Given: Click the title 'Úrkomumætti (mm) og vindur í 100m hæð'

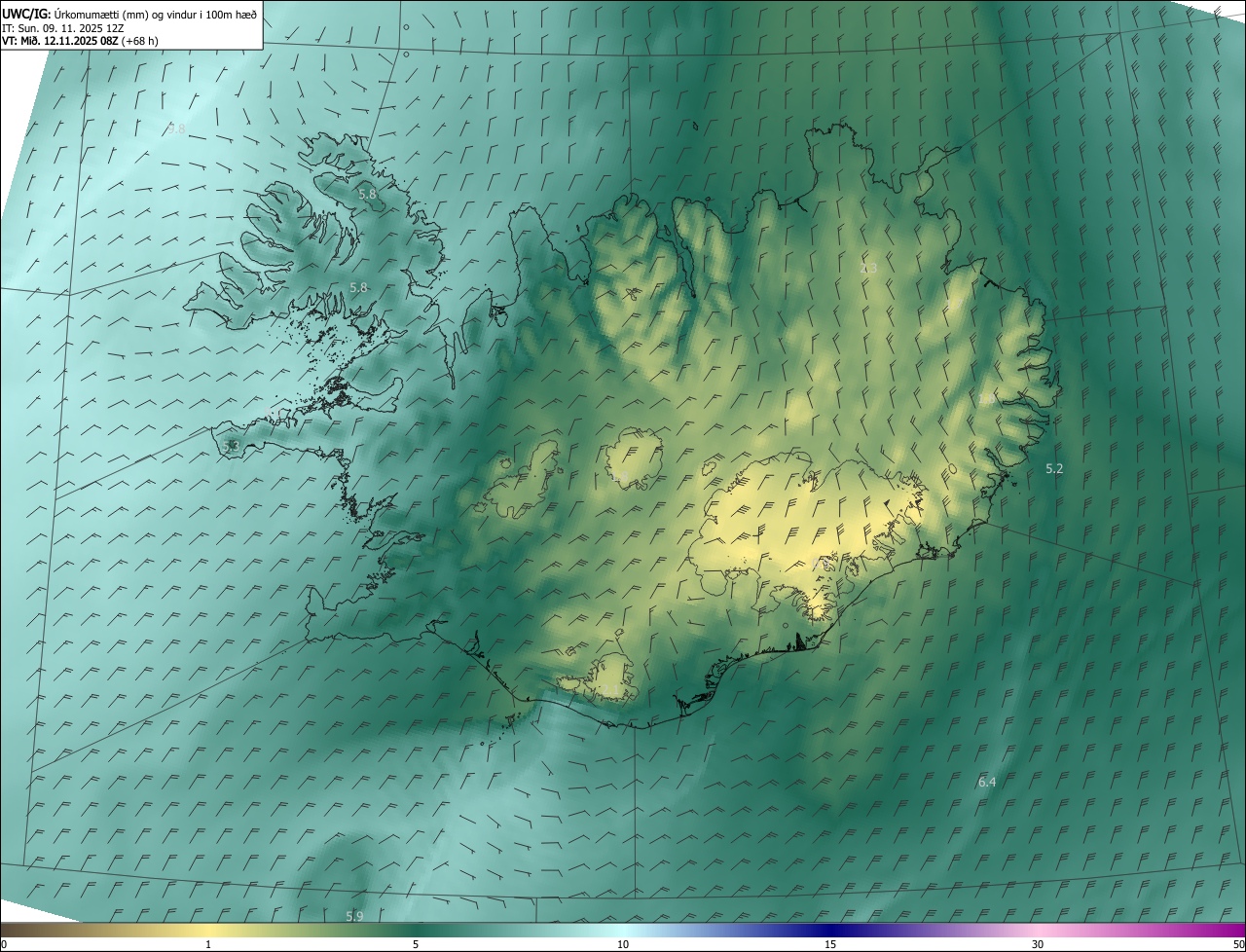Looking at the screenshot, I should (155, 15).
